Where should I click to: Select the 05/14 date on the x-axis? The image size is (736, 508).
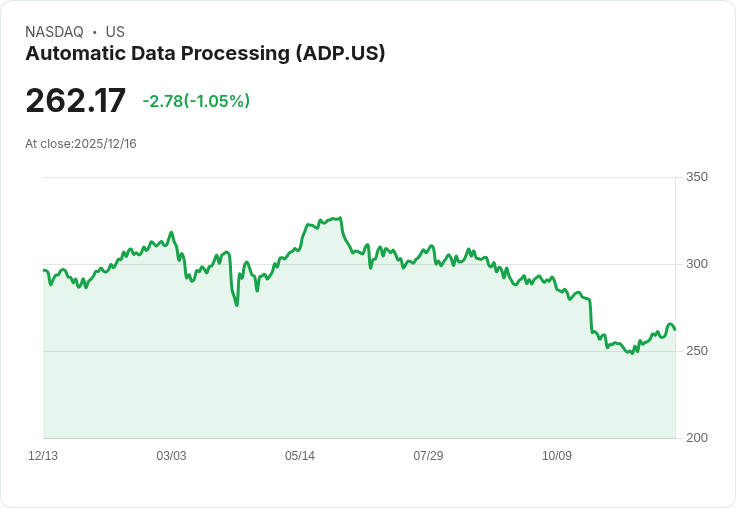coord(300,456)
